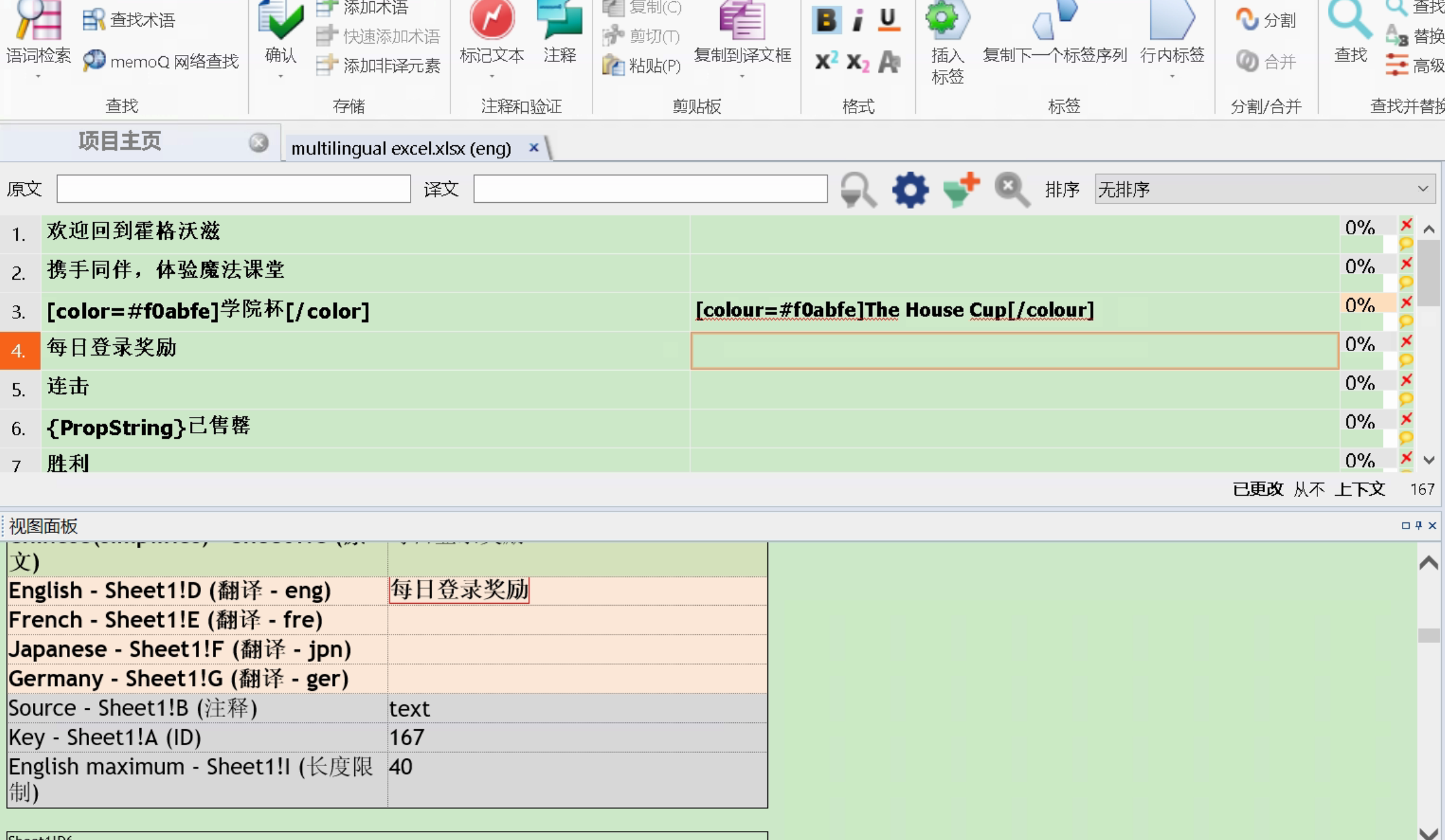
Task: Apply italic formatting
Action: [857, 20]
